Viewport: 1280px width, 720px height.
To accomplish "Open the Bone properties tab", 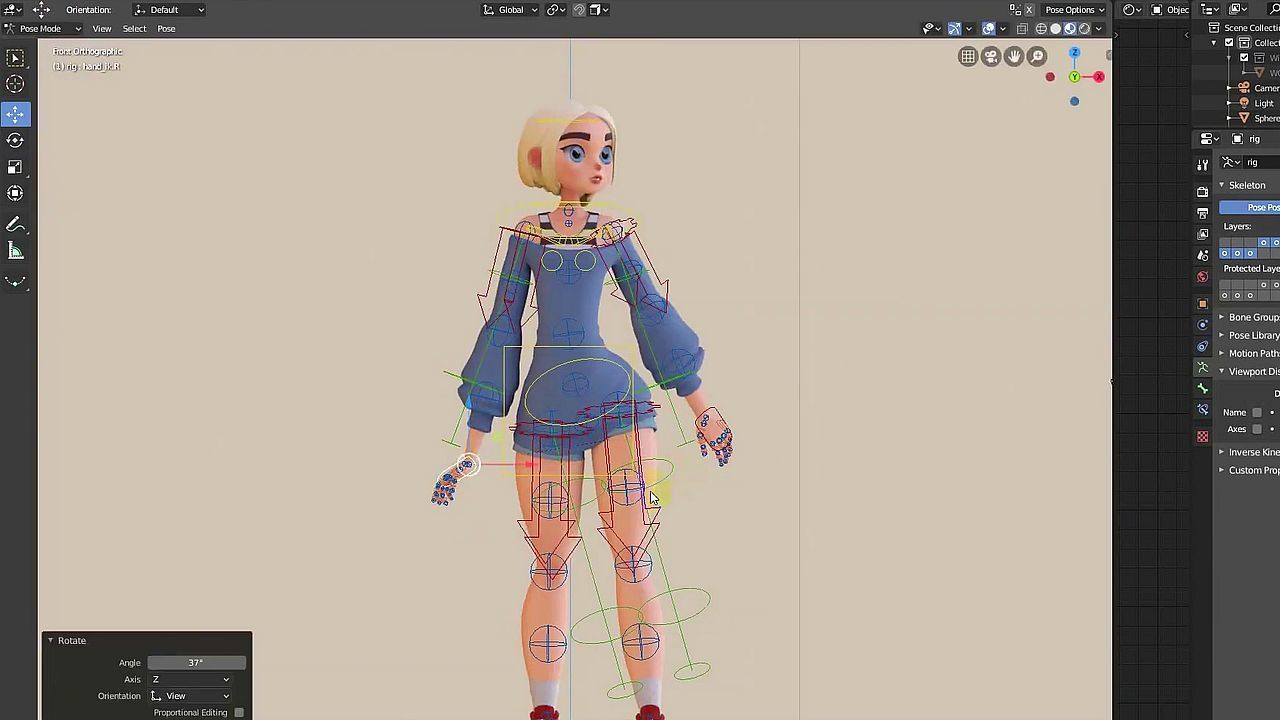I will [1203, 389].
